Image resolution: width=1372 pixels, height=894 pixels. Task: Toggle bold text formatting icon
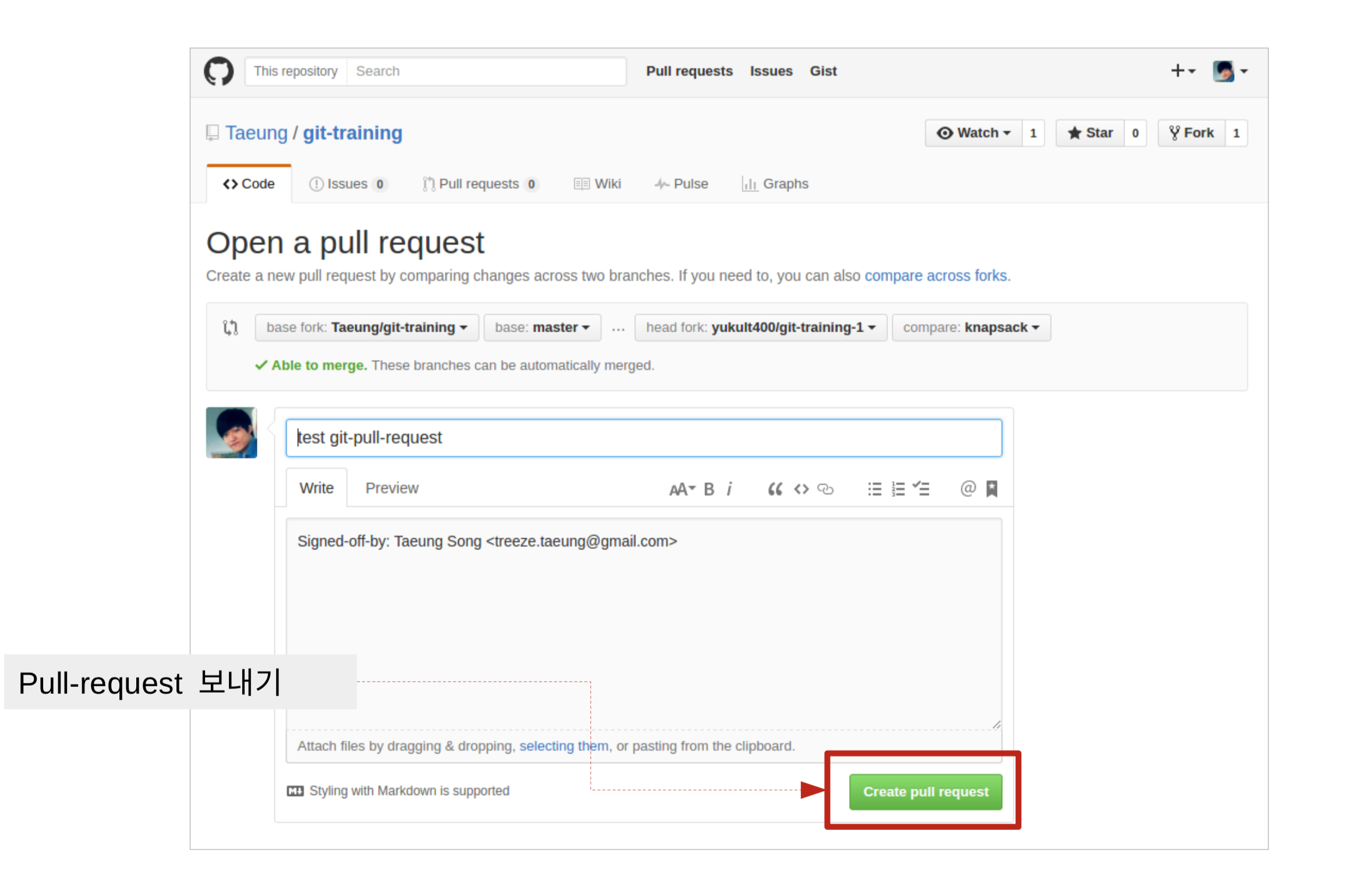709,489
